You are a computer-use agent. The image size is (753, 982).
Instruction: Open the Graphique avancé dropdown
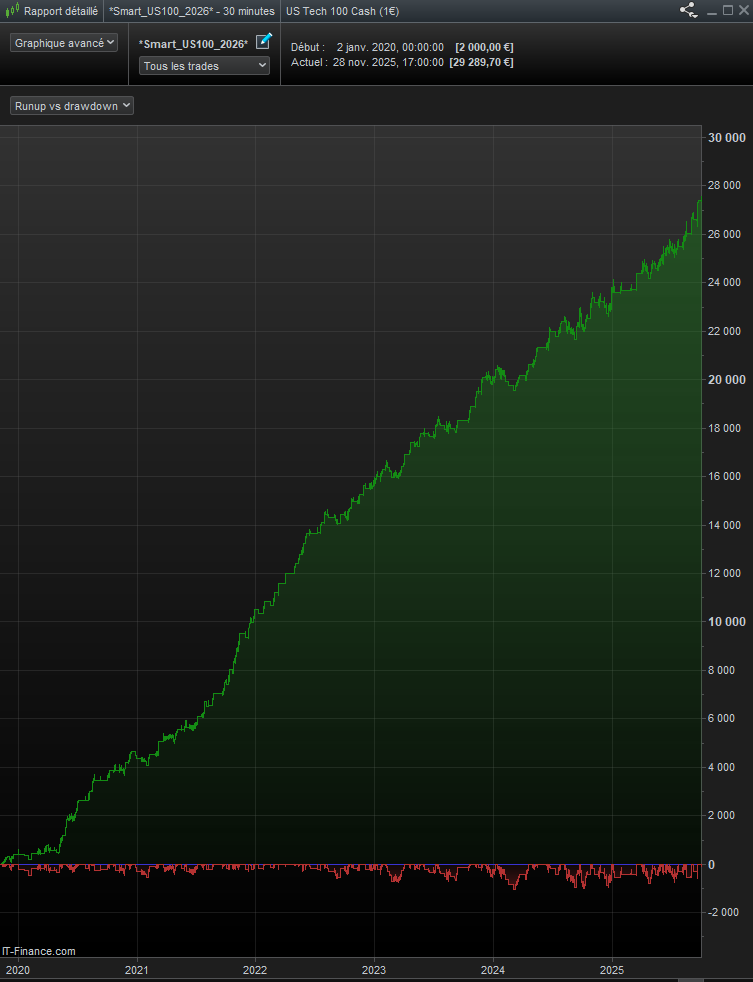[64, 43]
